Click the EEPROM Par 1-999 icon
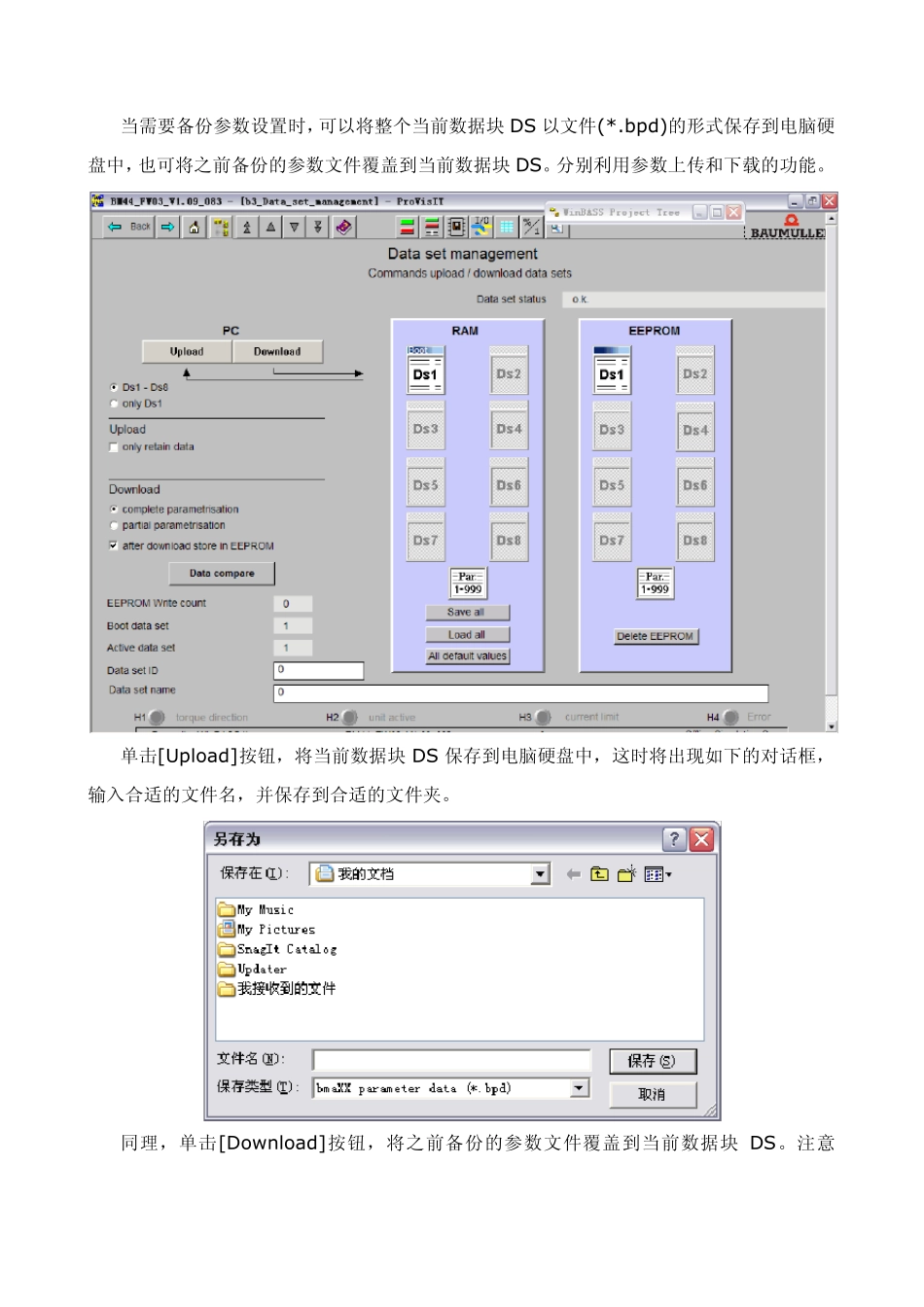The height and width of the screenshot is (1307, 924). point(656,583)
